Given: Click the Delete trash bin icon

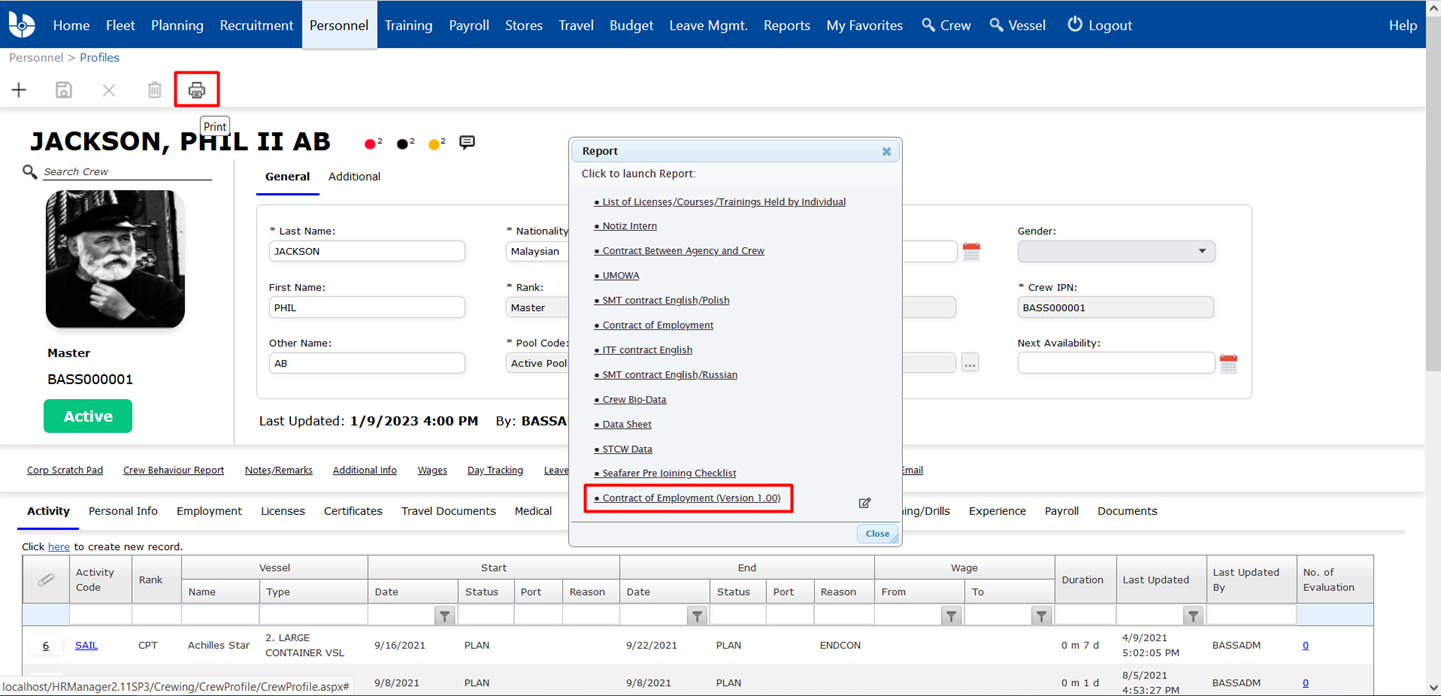Looking at the screenshot, I should click(154, 90).
